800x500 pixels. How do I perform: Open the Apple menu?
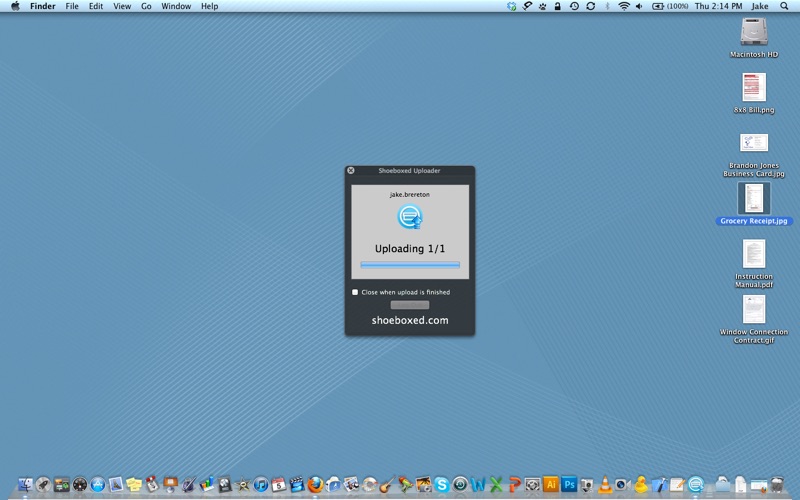coord(15,6)
